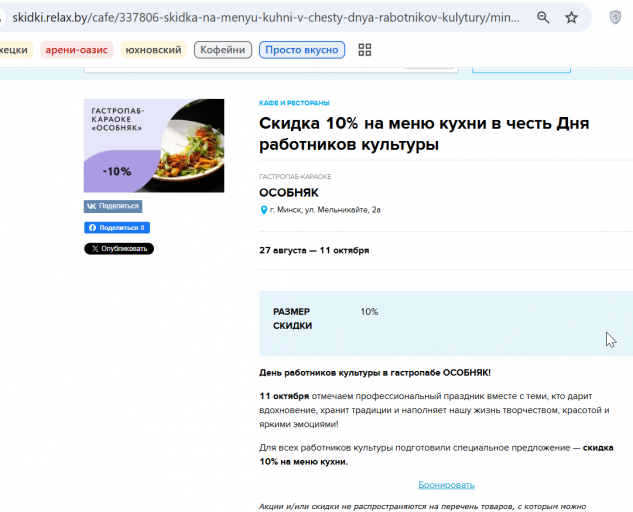The height and width of the screenshot is (512, 633).
Task: Post on X with Опубликовать button
Action: (119, 249)
